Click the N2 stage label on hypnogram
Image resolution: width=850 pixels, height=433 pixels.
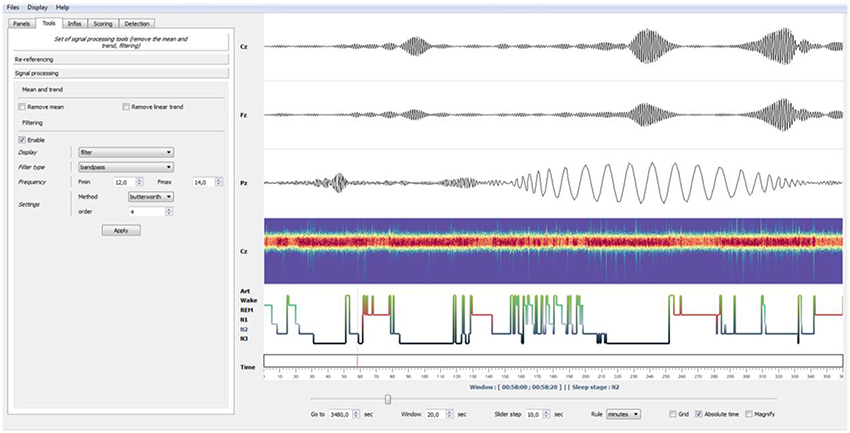pyautogui.click(x=245, y=329)
